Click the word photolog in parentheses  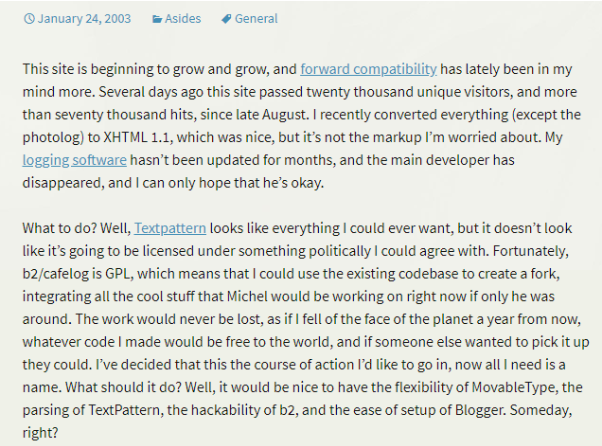52,137
